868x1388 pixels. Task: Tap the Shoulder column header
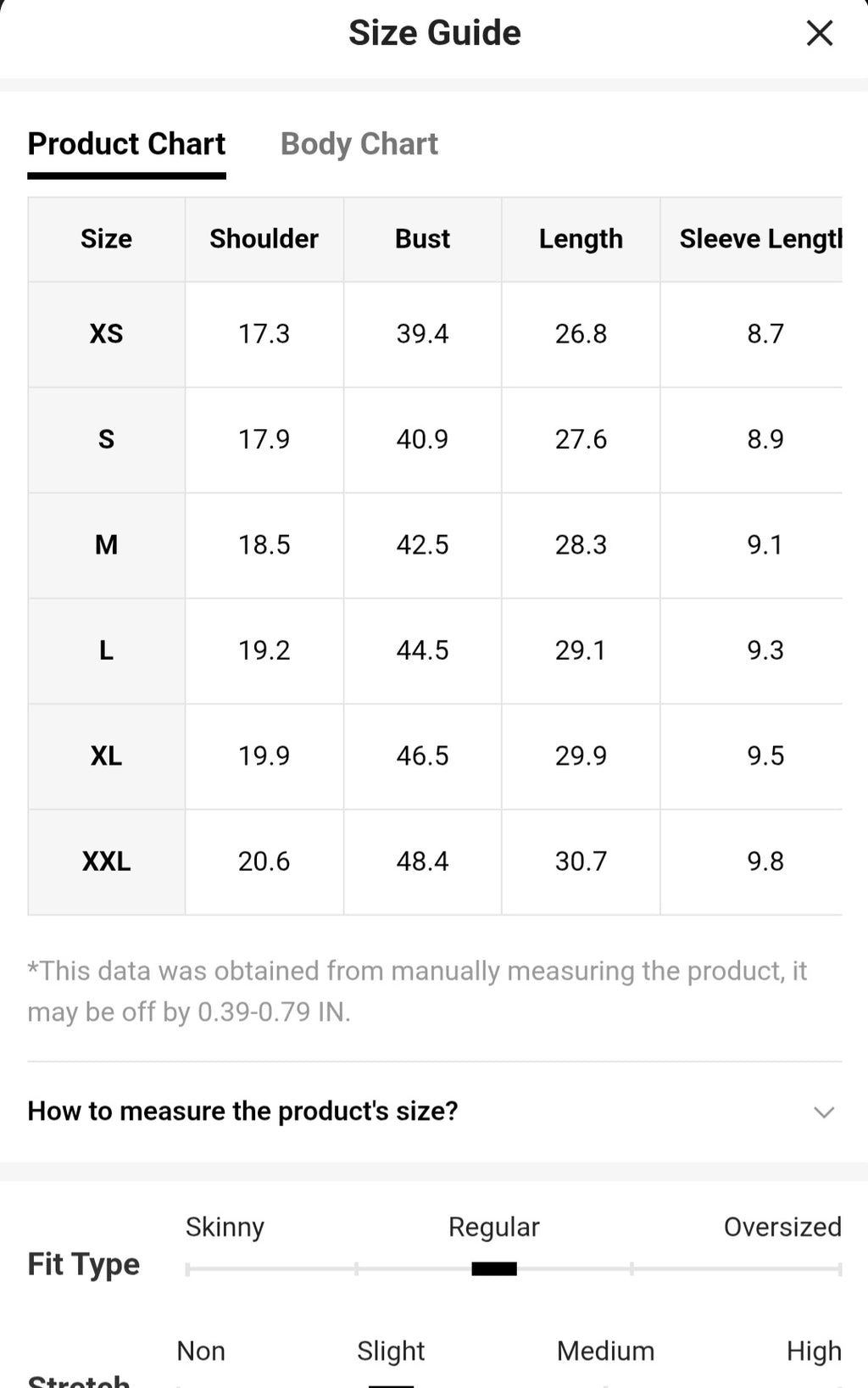pos(264,239)
